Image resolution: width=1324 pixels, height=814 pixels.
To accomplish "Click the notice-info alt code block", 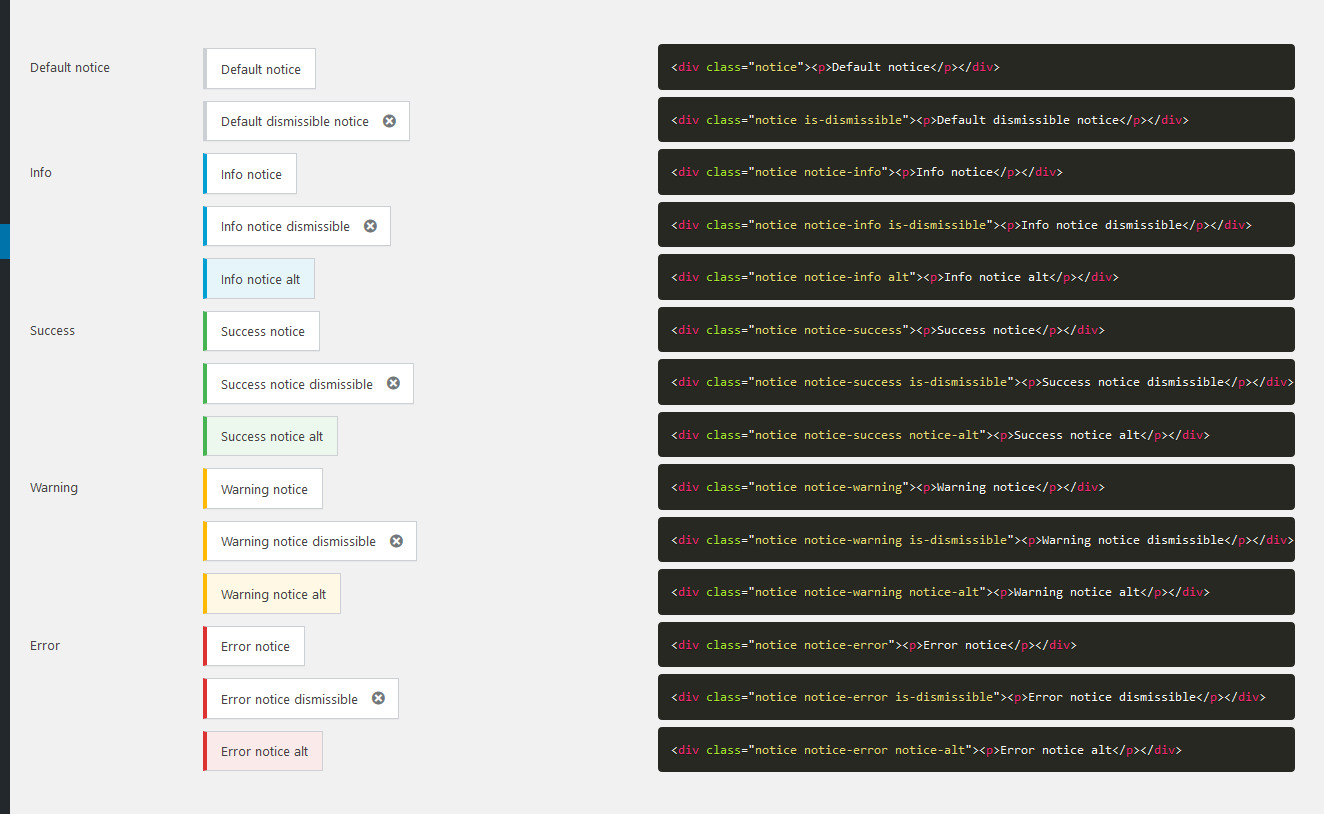I will coord(976,277).
